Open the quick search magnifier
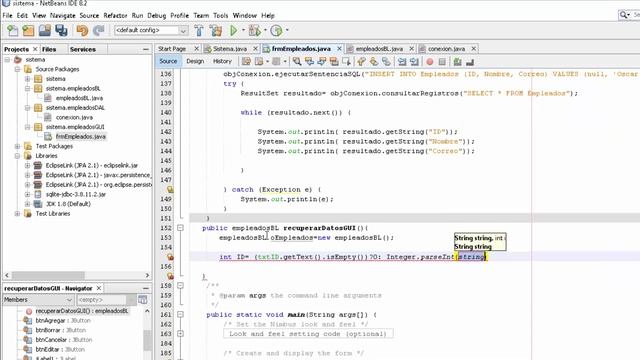The image size is (640, 360). tap(624, 15)
